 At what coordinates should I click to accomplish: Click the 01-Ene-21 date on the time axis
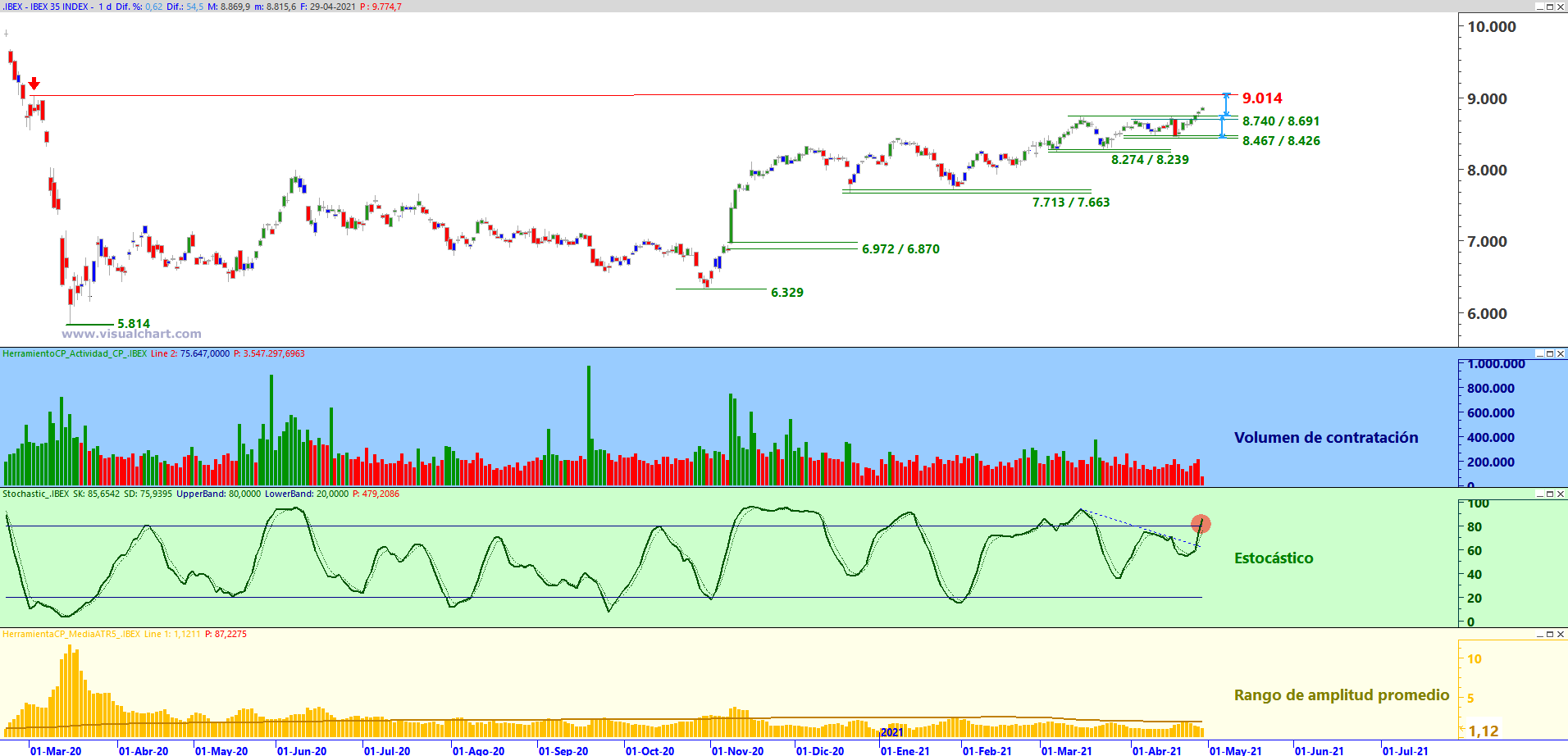pyautogui.click(x=905, y=751)
